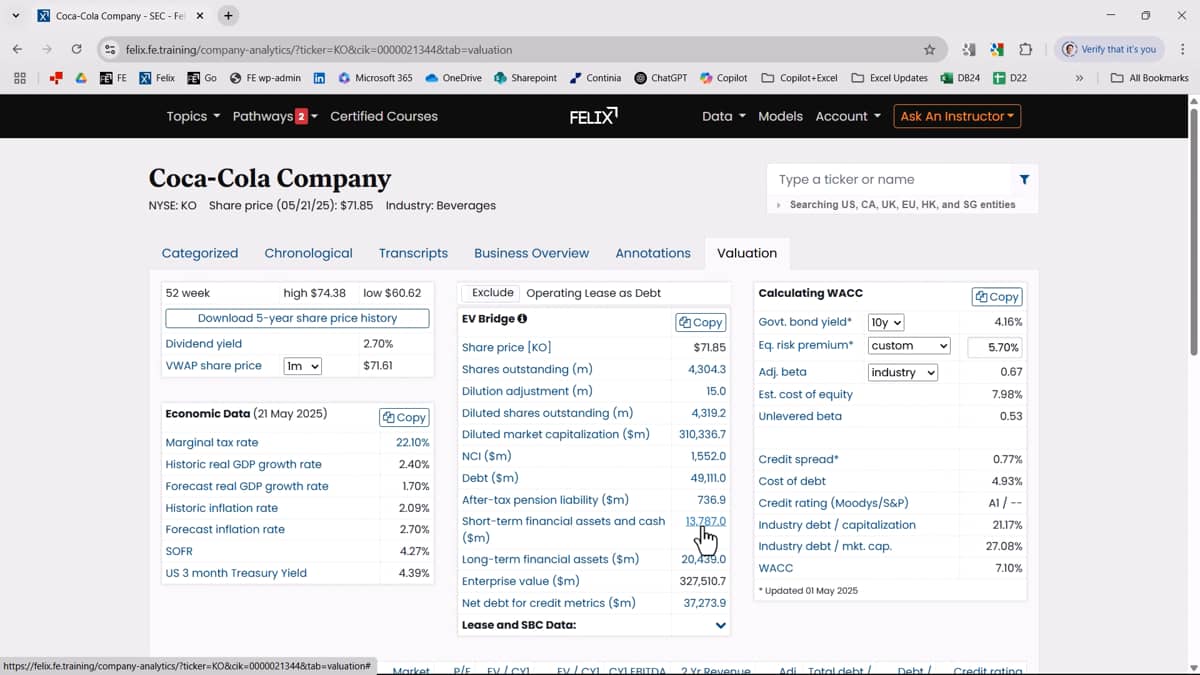Open the Copilot bookmark

coord(724,77)
